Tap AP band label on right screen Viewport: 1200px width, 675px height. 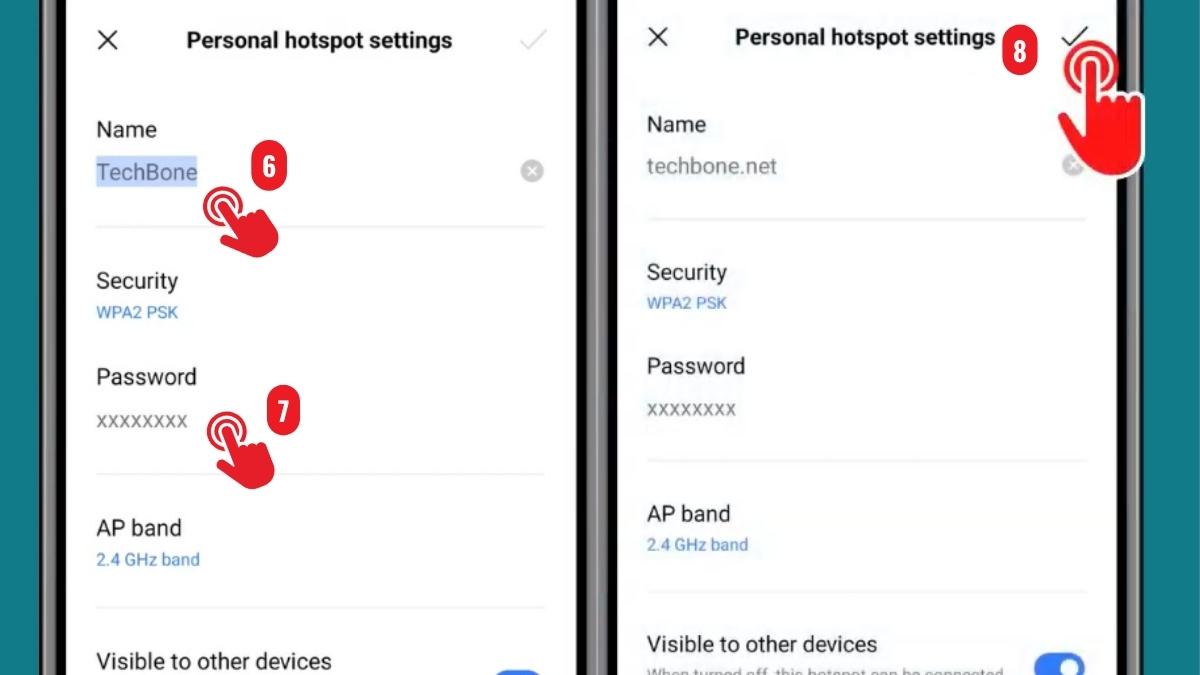tap(689, 514)
